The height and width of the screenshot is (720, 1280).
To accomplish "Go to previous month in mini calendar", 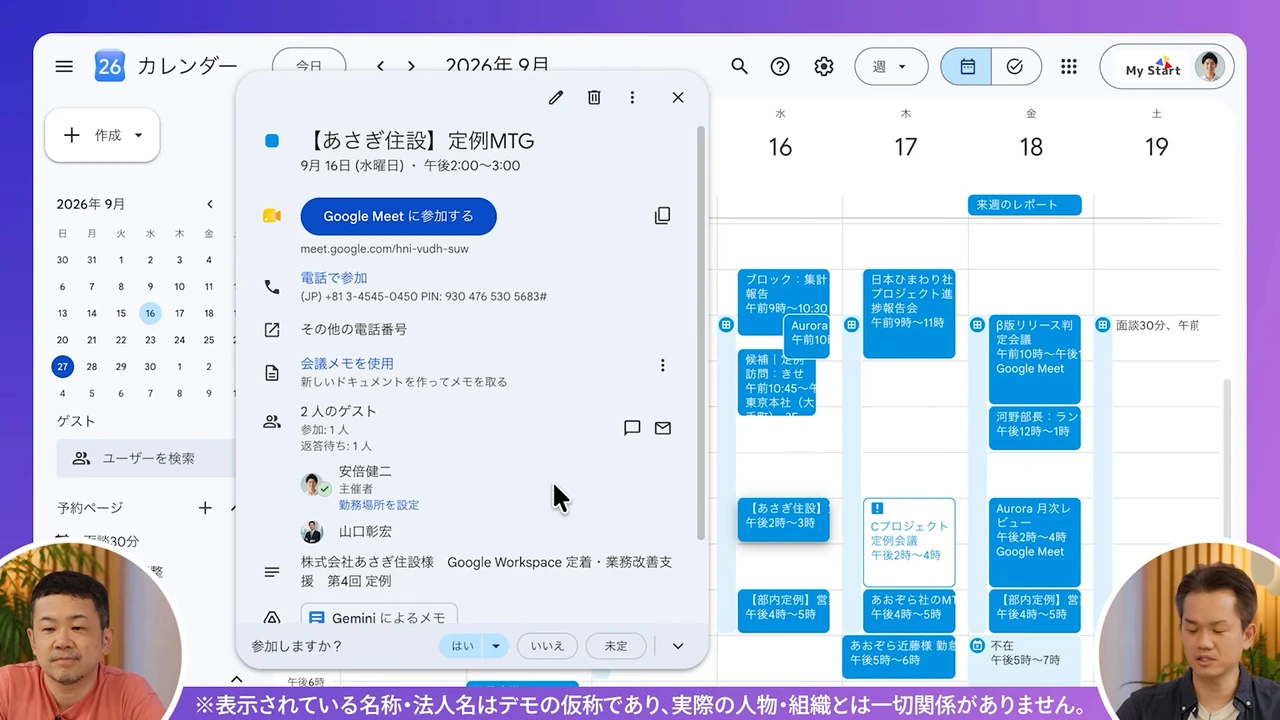I will 209,204.
